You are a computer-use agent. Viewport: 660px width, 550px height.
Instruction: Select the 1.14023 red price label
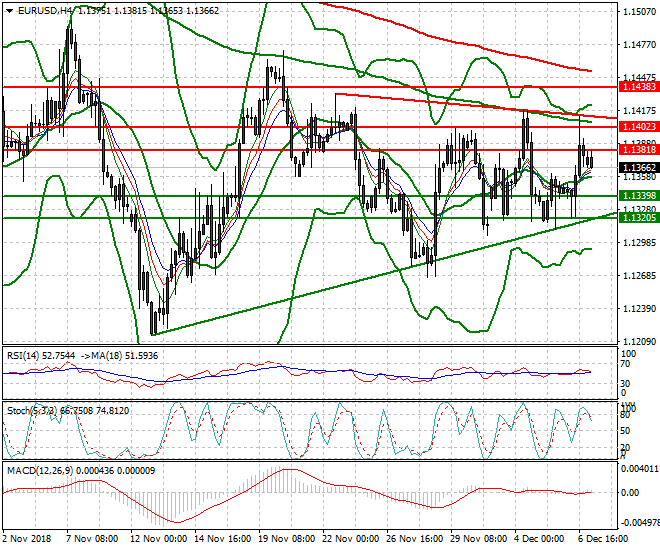(x=638, y=127)
